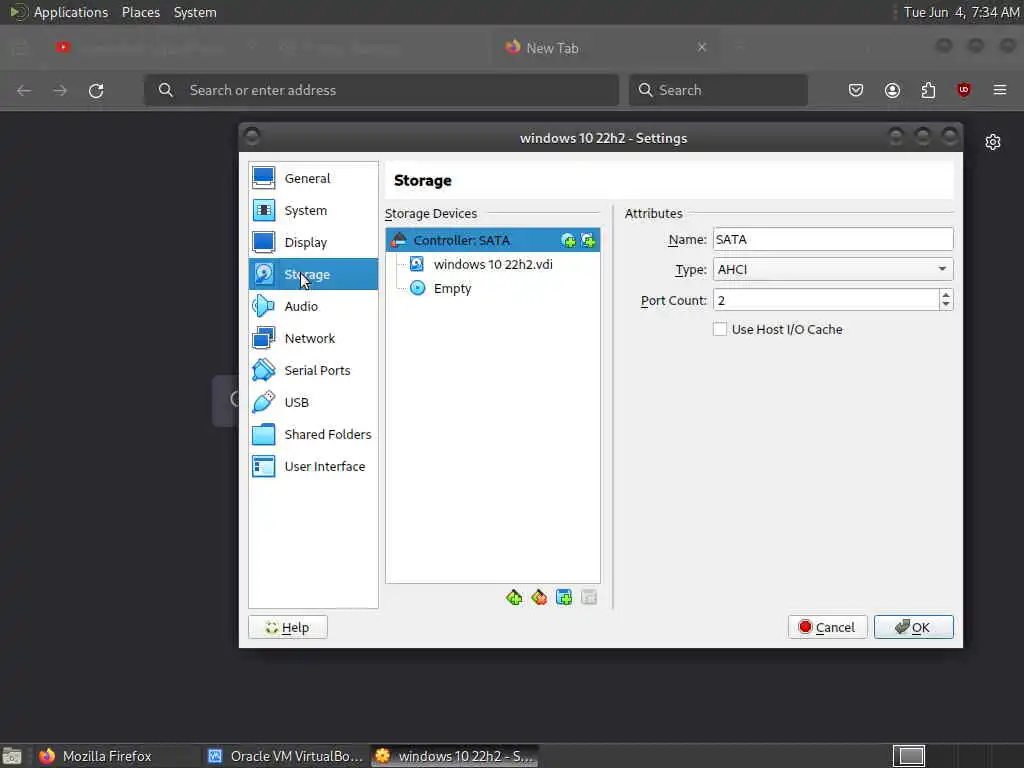Viewport: 1024px width, 768px height.
Task: Switch to the New Tab Firefox tab
Action: click(x=605, y=48)
